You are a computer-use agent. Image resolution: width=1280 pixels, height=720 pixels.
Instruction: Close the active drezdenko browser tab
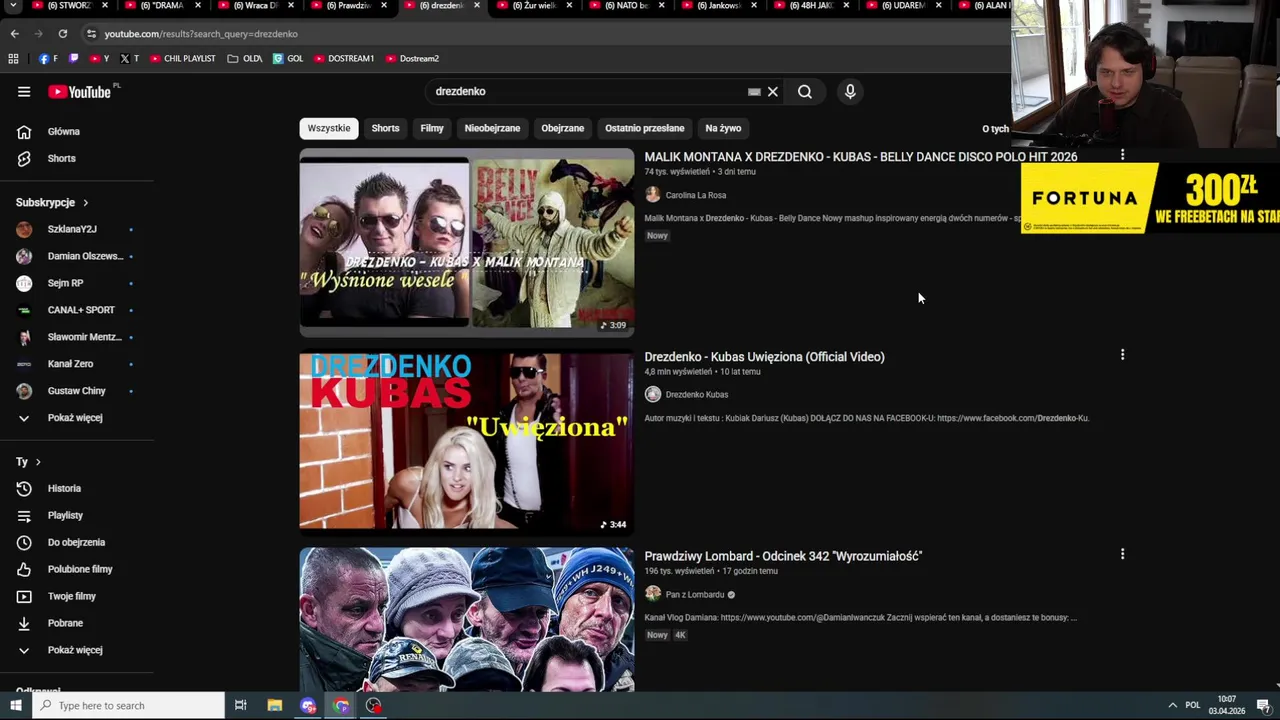coord(476,5)
